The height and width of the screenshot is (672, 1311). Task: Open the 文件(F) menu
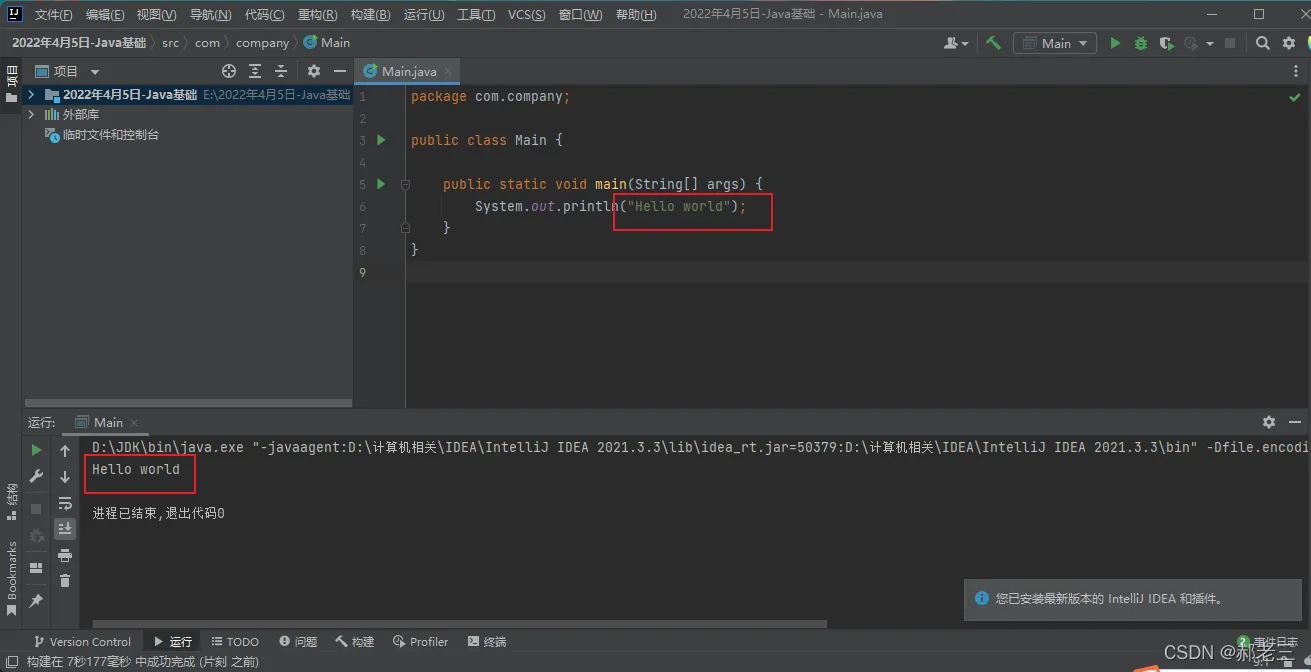click(54, 14)
